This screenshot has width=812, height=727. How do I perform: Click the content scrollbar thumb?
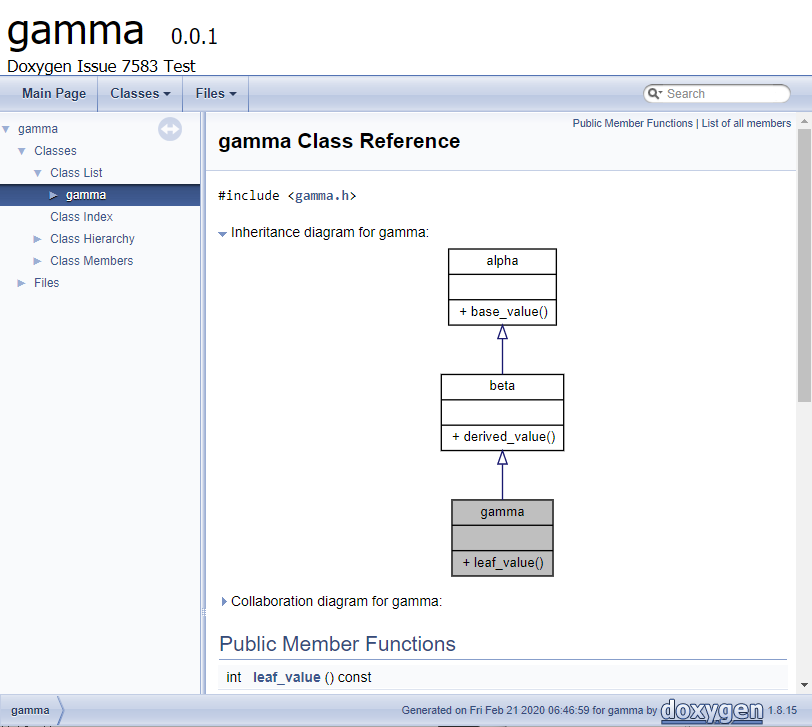tap(804, 265)
